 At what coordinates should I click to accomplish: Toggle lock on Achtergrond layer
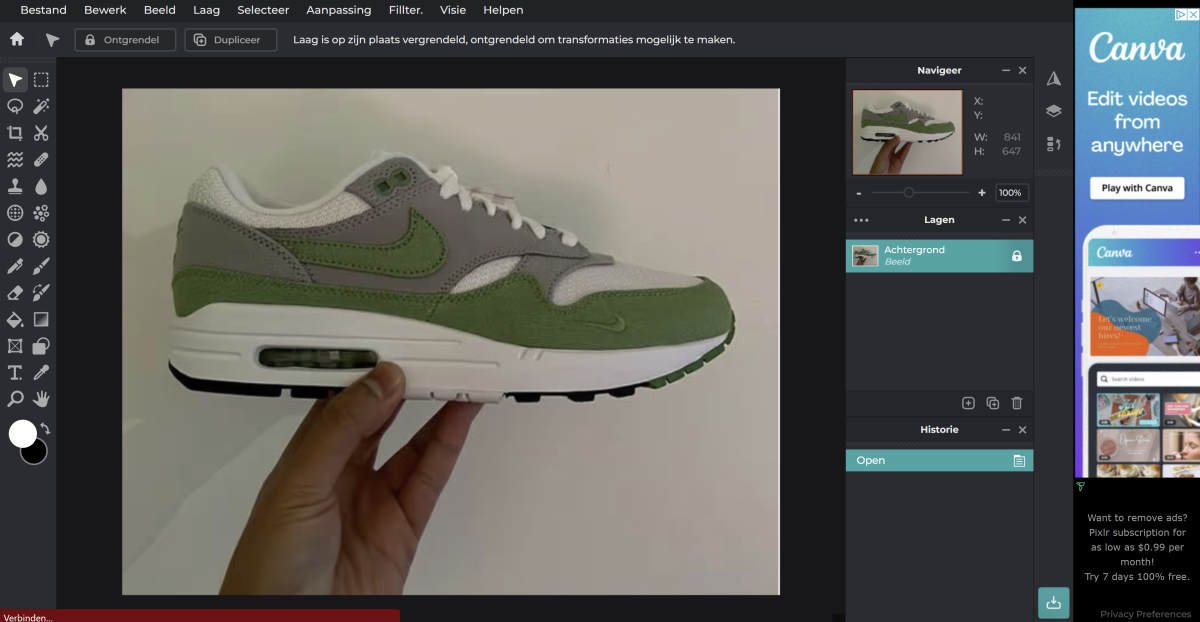tap(1017, 256)
